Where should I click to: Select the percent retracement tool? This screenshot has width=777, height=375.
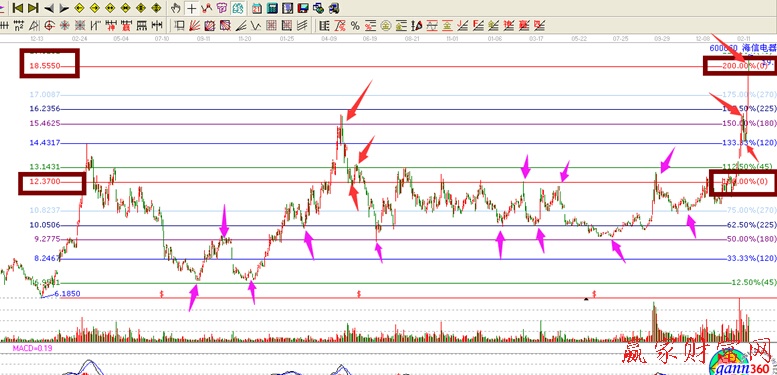coord(355,25)
